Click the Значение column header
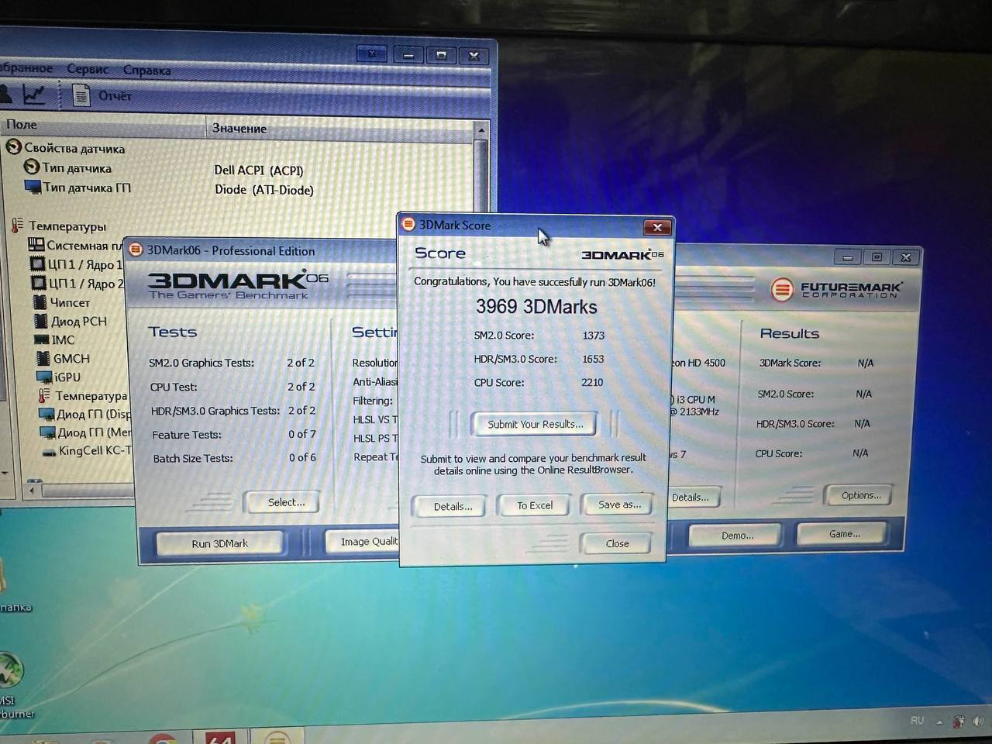The width and height of the screenshot is (992, 744). click(x=342, y=128)
